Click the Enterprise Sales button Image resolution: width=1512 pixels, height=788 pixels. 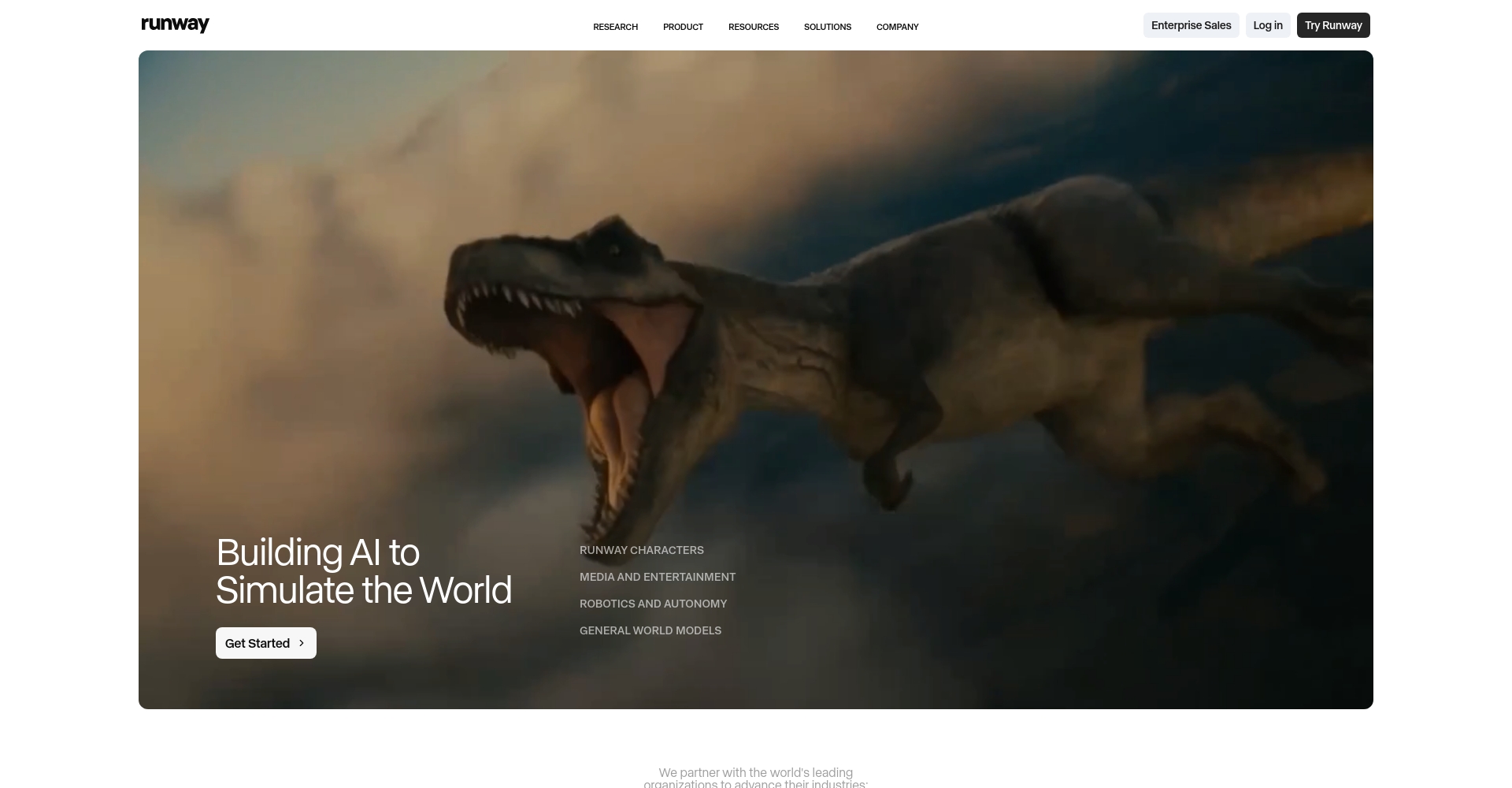pos(1191,25)
